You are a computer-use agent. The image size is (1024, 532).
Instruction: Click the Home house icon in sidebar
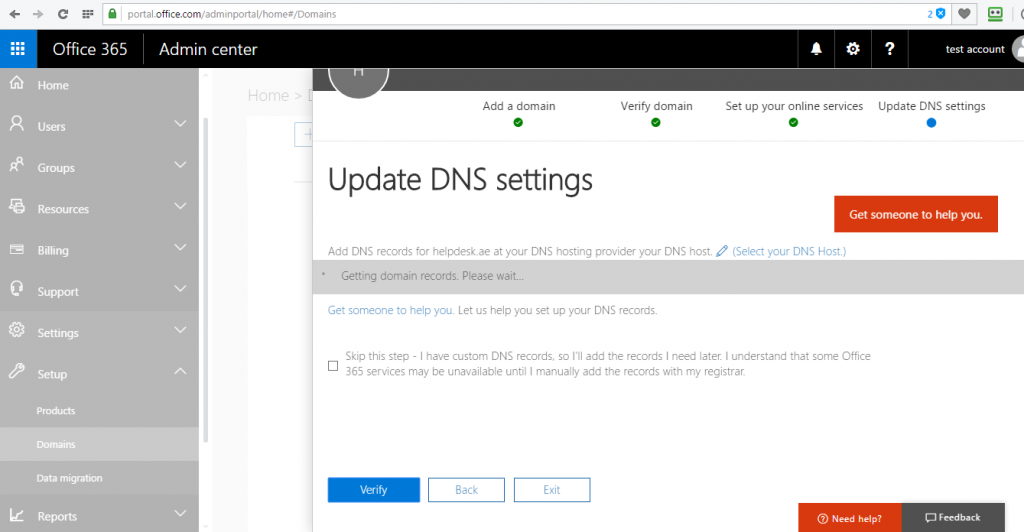pos(16,83)
